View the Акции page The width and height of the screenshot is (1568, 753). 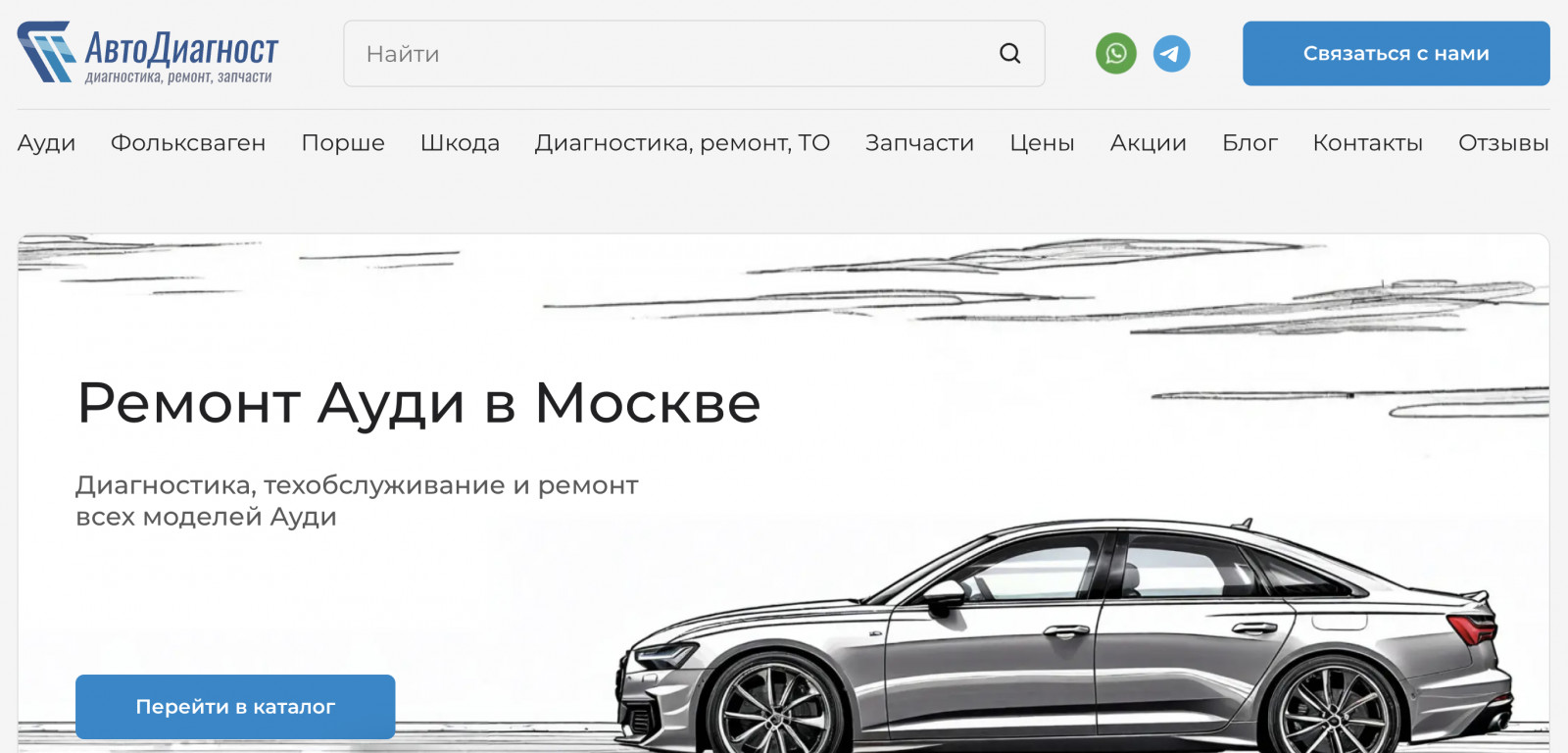tap(1148, 143)
